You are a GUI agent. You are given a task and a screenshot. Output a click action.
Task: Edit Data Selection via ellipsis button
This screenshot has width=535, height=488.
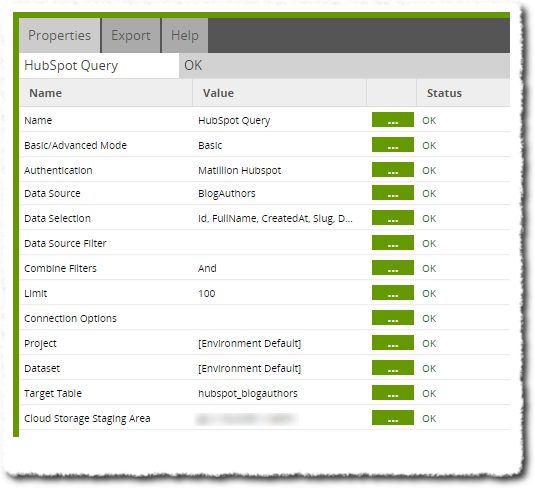tap(393, 218)
